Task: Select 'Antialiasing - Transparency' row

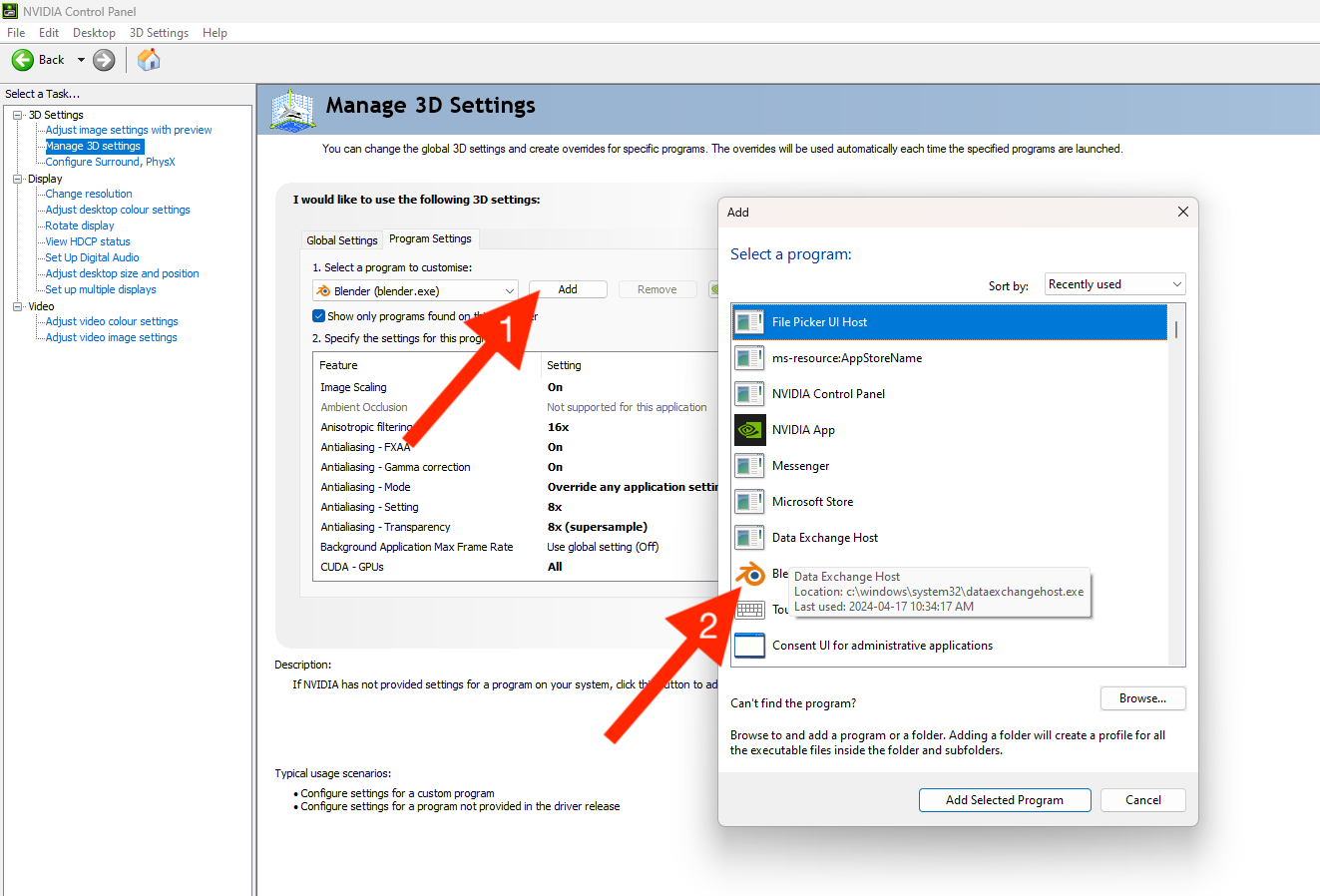Action: click(x=516, y=527)
